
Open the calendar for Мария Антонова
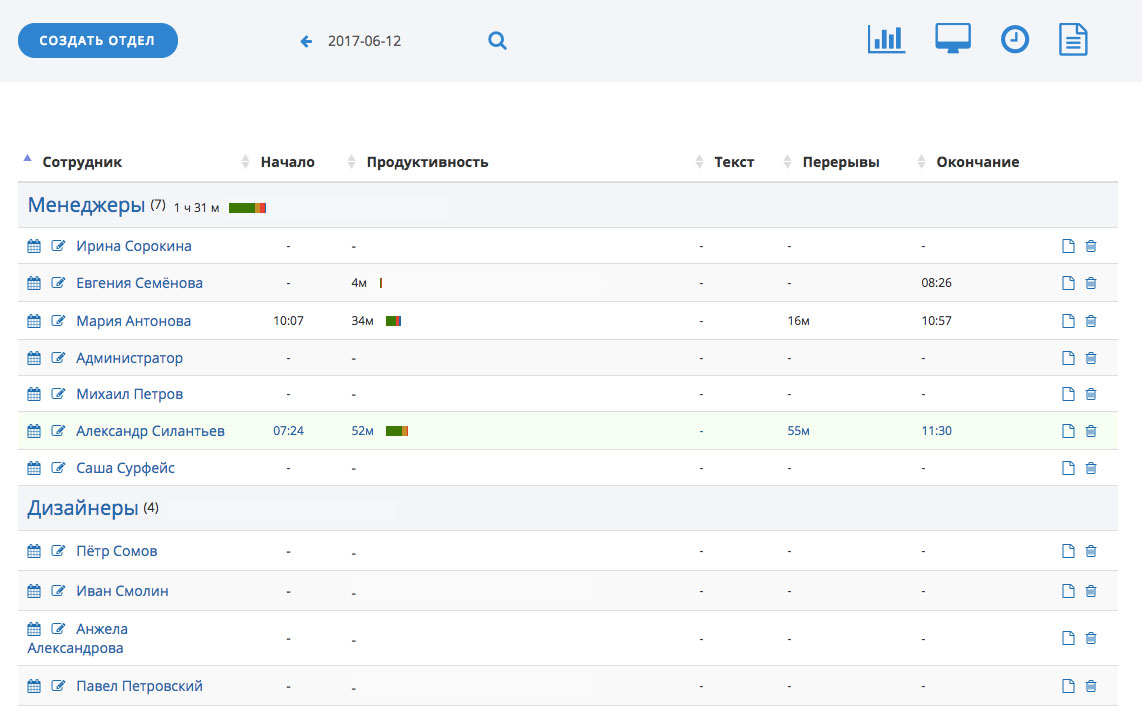pyautogui.click(x=33, y=320)
